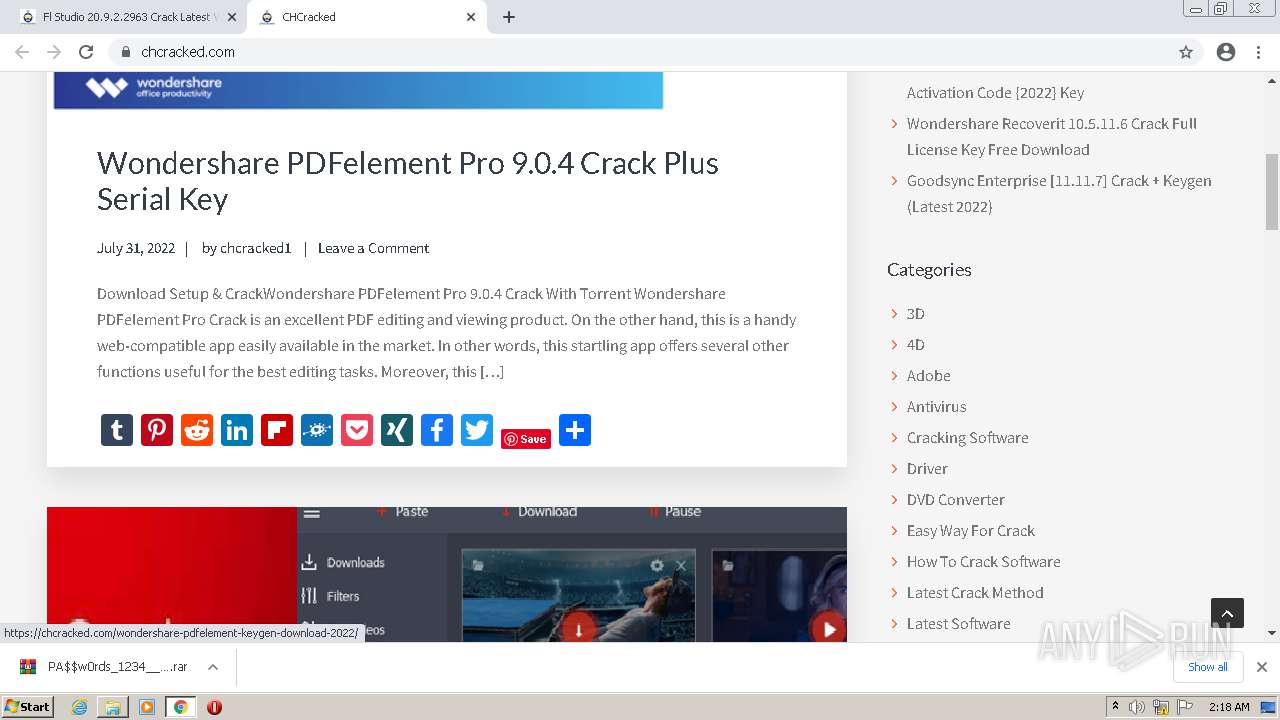Open the Antivirus category
Image resolution: width=1280 pixels, height=720 pixels.
click(x=937, y=407)
